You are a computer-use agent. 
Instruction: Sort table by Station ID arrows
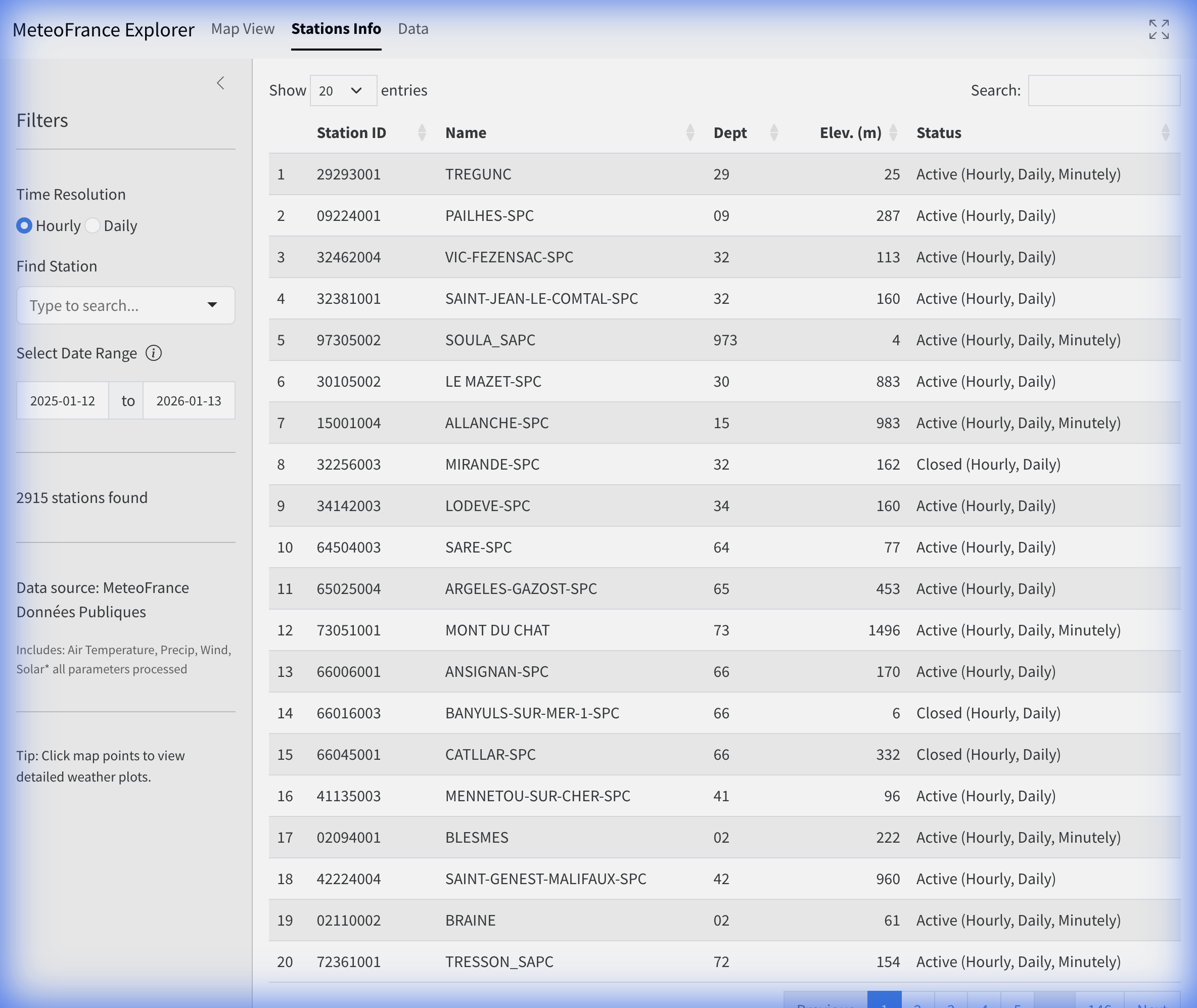click(x=422, y=132)
